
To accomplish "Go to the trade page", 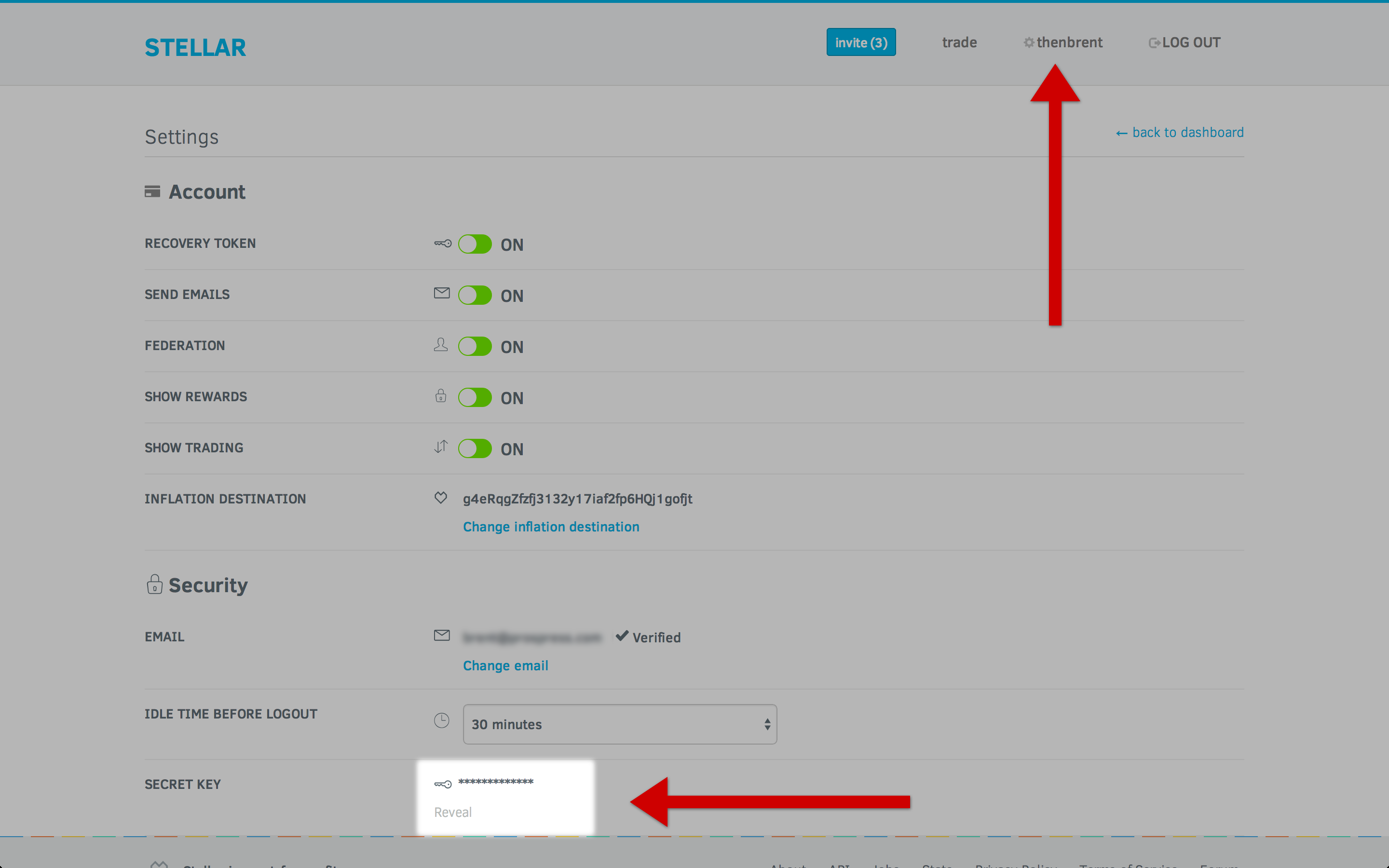I will pos(959,42).
